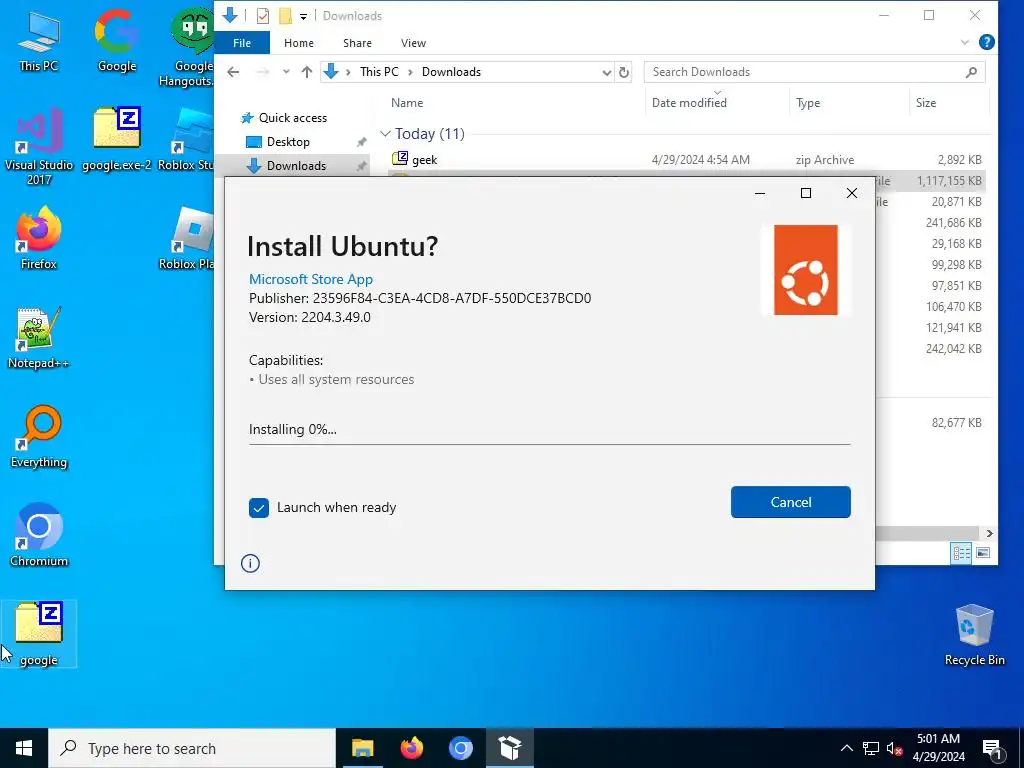Viewport: 1024px width, 768px height.
Task: Click Explorer Back arrow
Action: [233, 72]
